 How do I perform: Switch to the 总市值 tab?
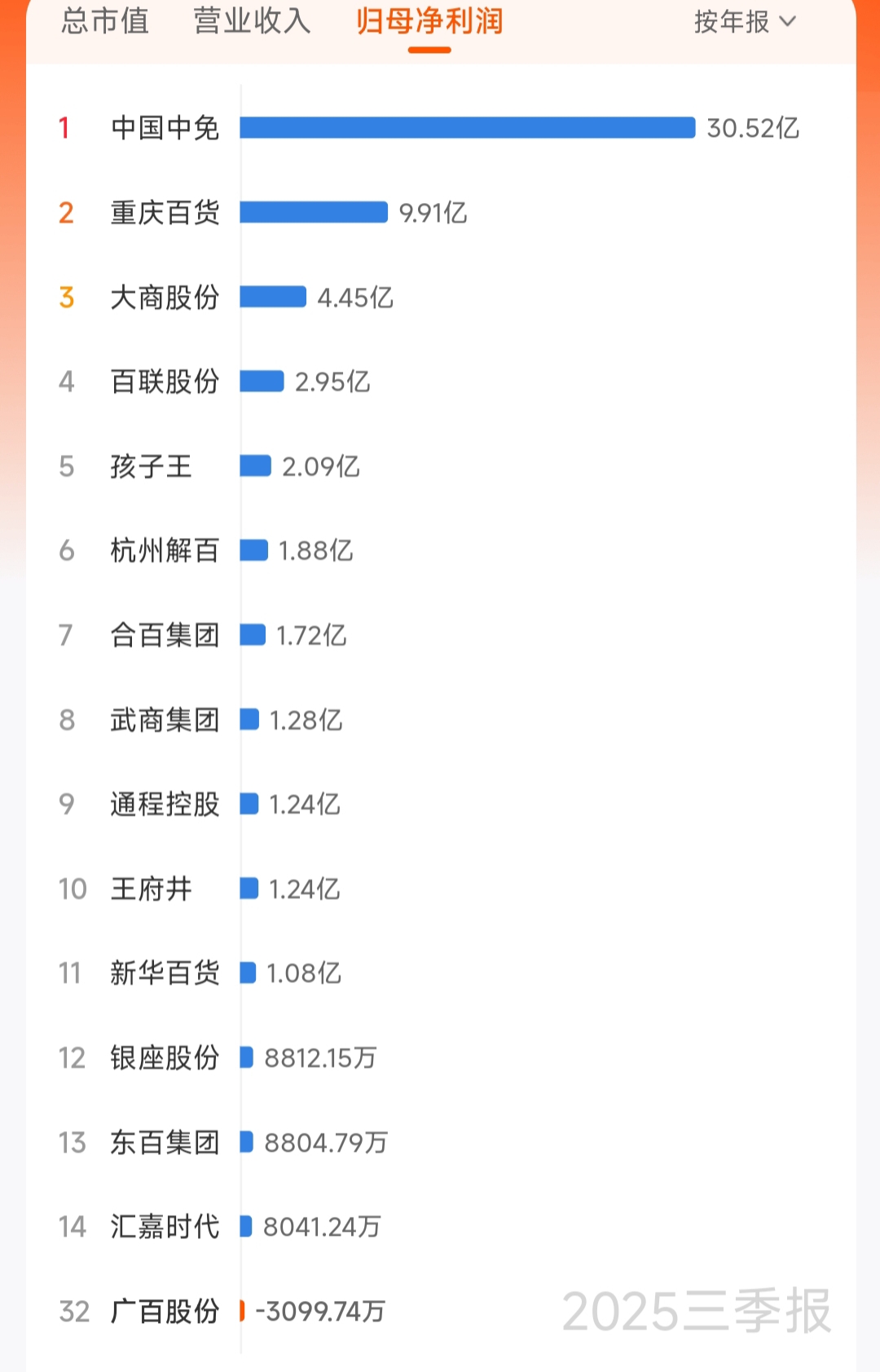pos(105,22)
